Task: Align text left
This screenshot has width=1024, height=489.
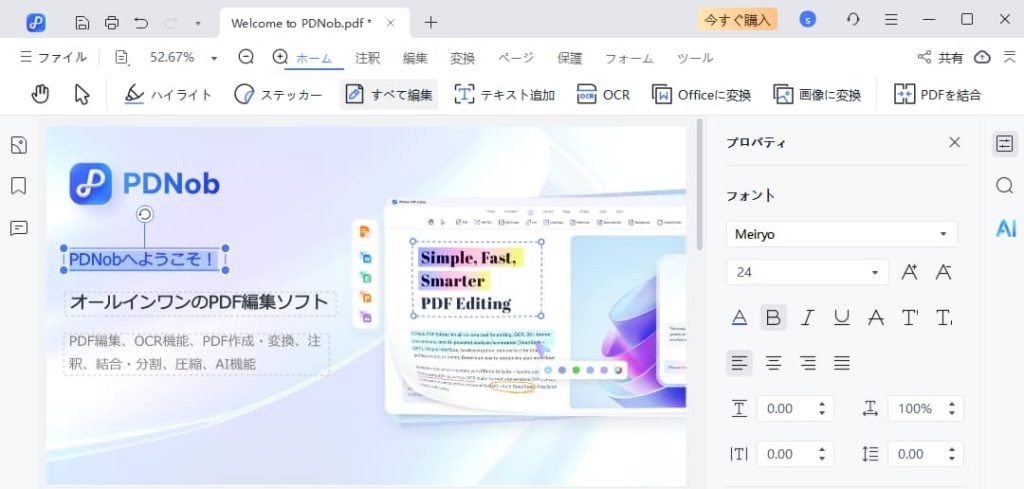Action: 739,362
